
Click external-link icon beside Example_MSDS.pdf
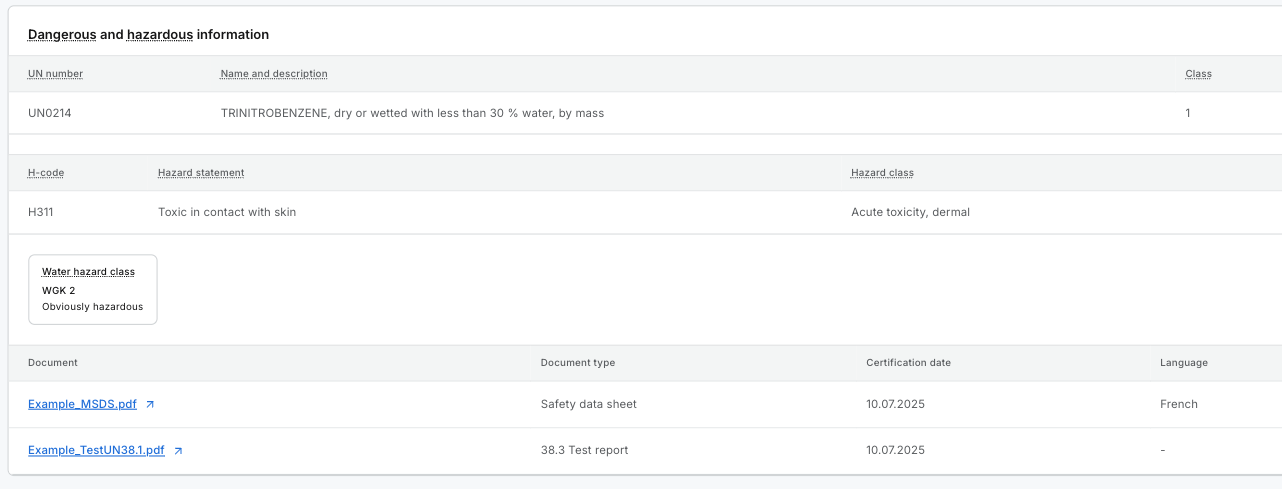point(150,405)
